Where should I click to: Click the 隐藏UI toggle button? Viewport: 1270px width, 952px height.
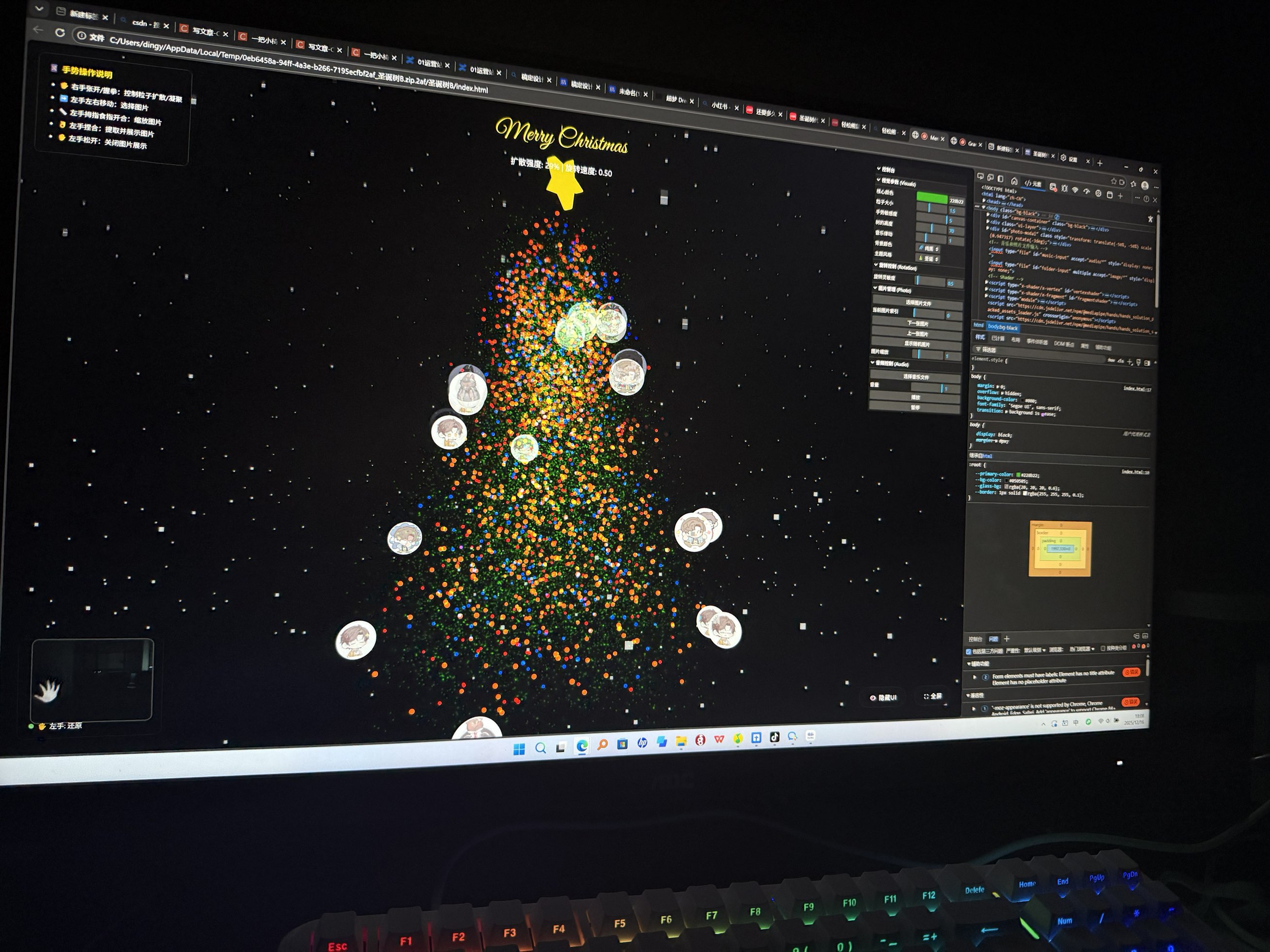click(884, 697)
